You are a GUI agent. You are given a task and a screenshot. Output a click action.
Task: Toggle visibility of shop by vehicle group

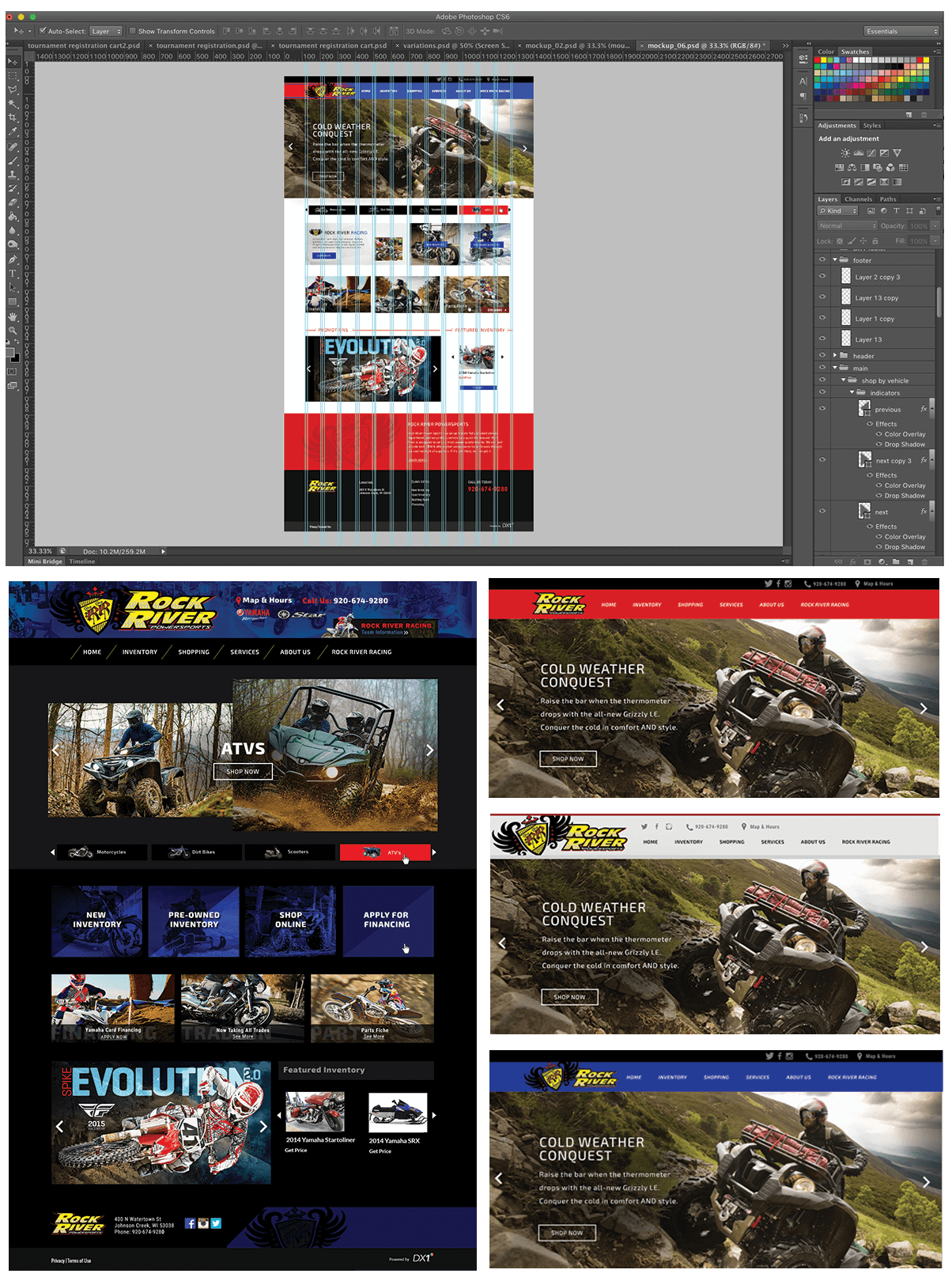click(822, 380)
